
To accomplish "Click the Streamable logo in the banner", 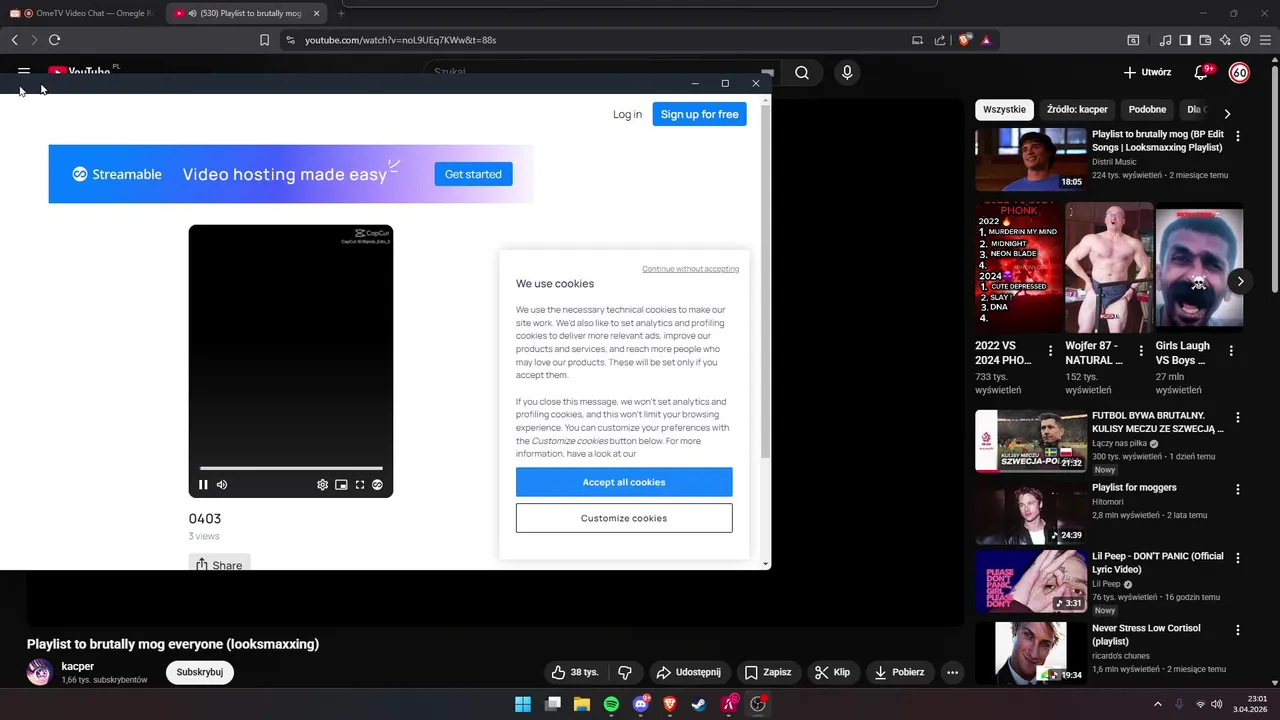I will coord(116,174).
